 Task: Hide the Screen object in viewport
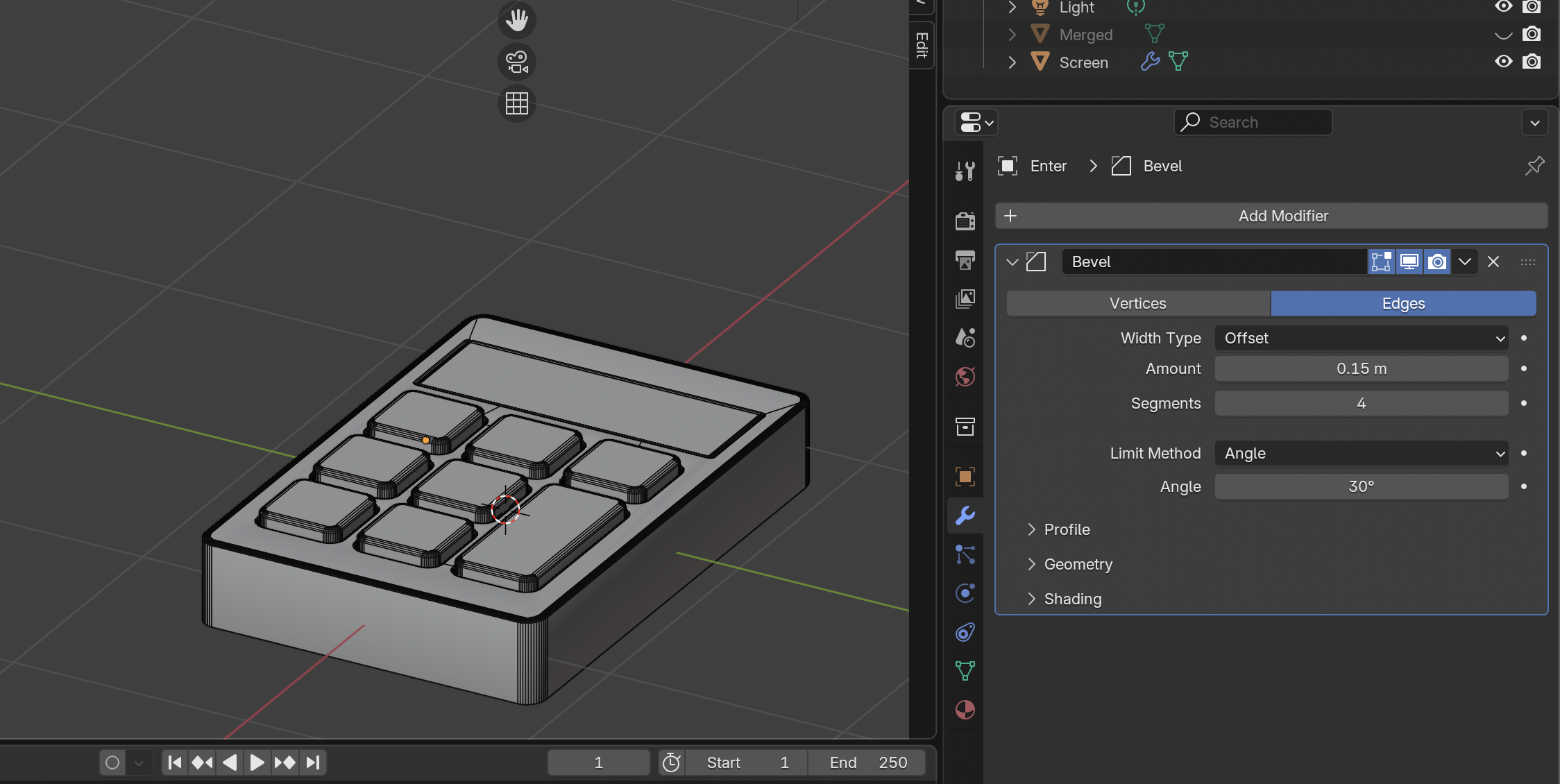pos(1503,62)
